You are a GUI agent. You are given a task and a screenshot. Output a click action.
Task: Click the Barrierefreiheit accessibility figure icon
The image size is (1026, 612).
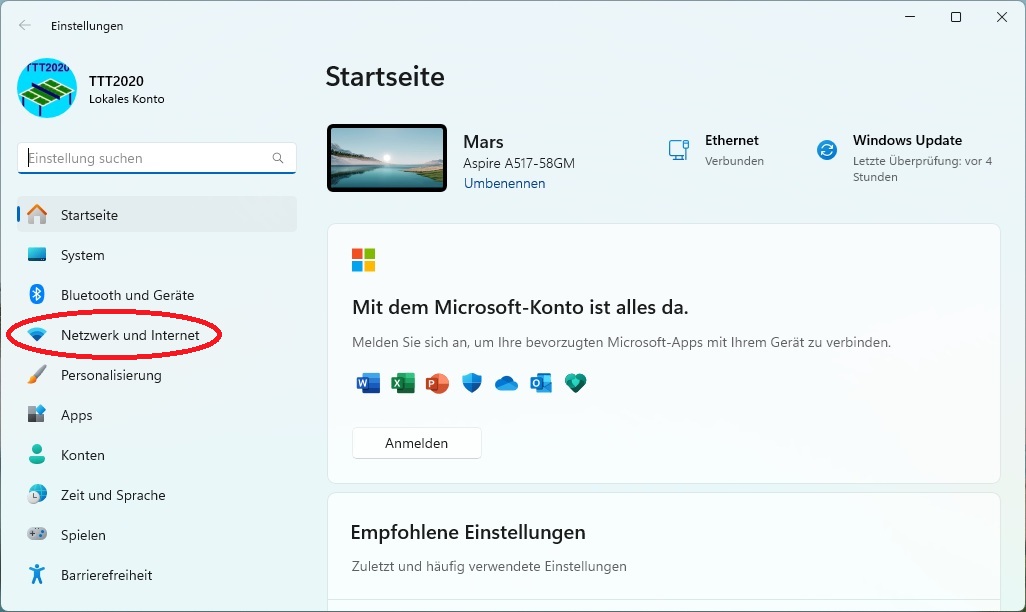(37, 574)
